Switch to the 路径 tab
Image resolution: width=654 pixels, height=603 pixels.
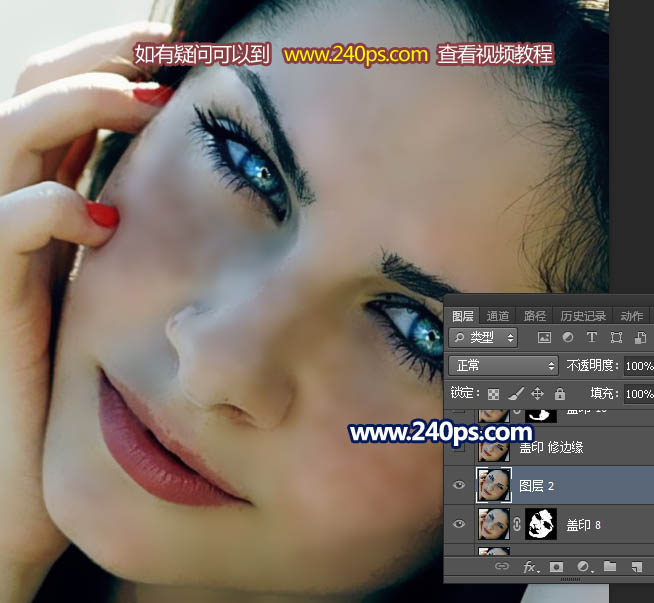[534, 316]
